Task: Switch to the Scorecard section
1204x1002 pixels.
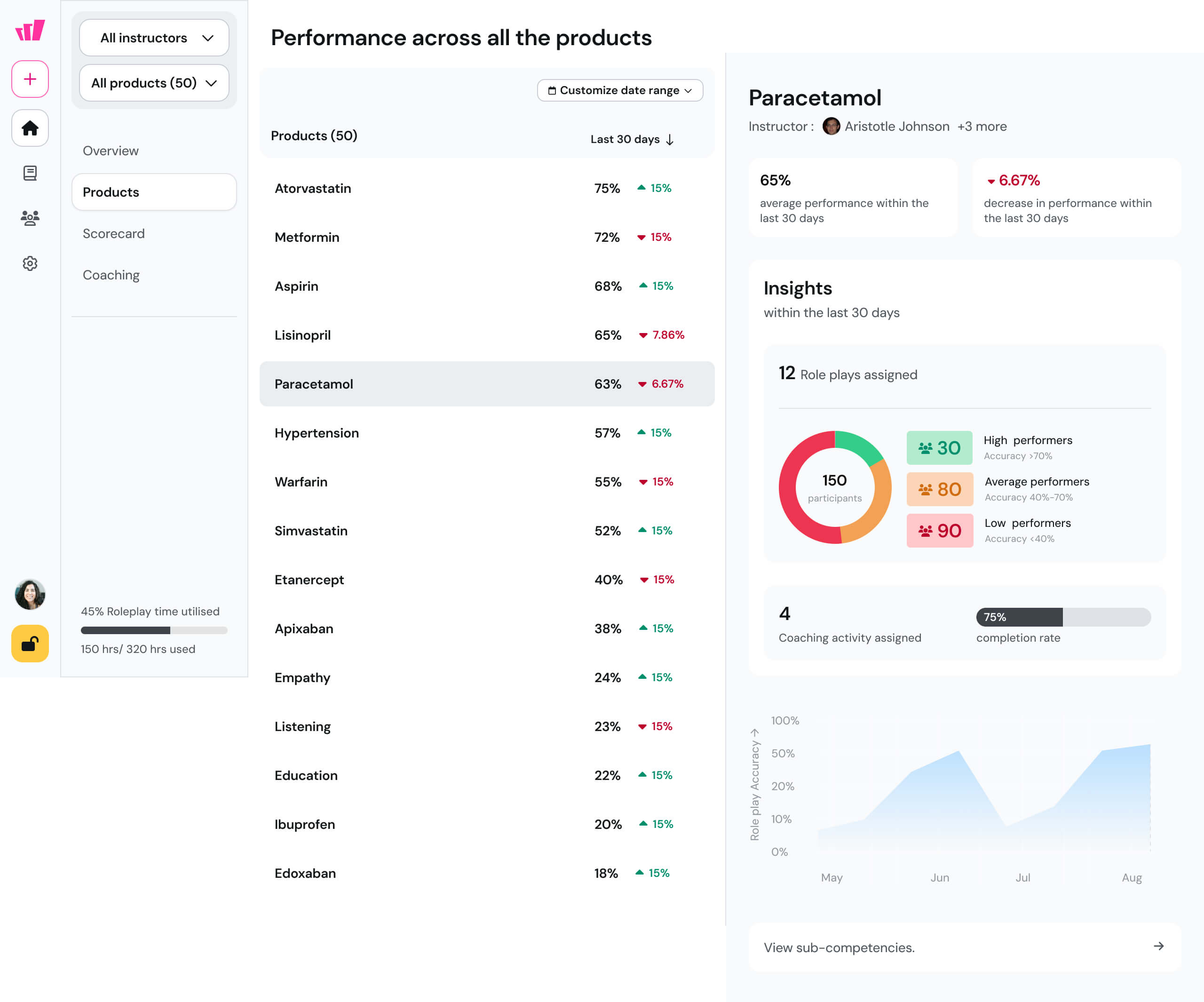Action: [113, 233]
